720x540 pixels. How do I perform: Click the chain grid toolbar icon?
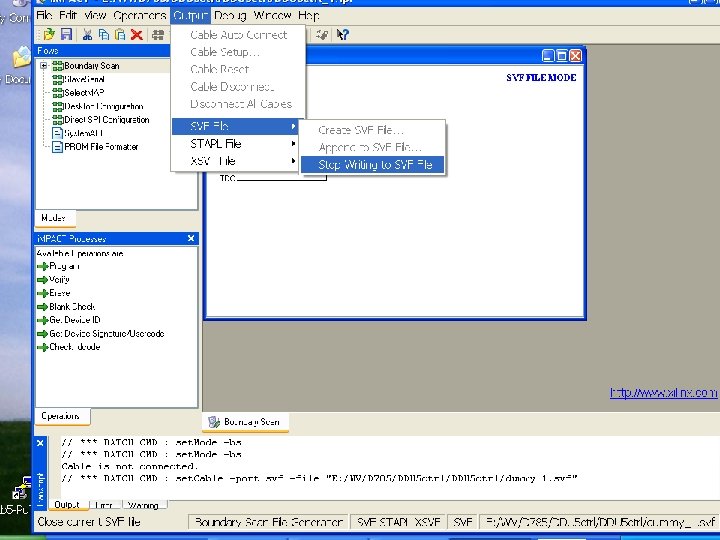coord(158,34)
